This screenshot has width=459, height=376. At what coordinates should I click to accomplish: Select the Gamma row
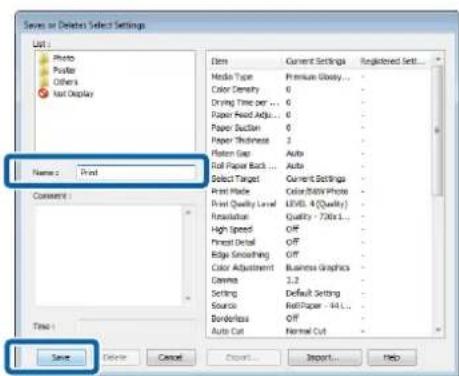(x=320, y=280)
